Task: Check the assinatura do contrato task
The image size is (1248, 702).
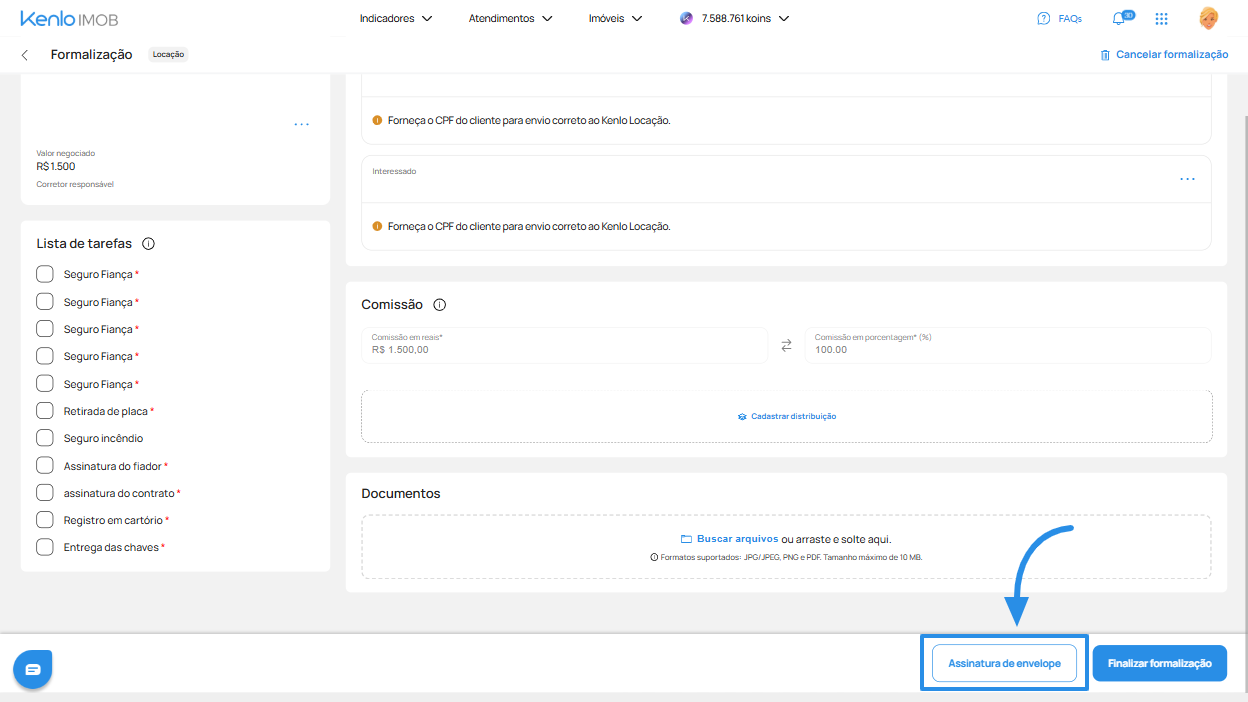Action: [x=44, y=493]
